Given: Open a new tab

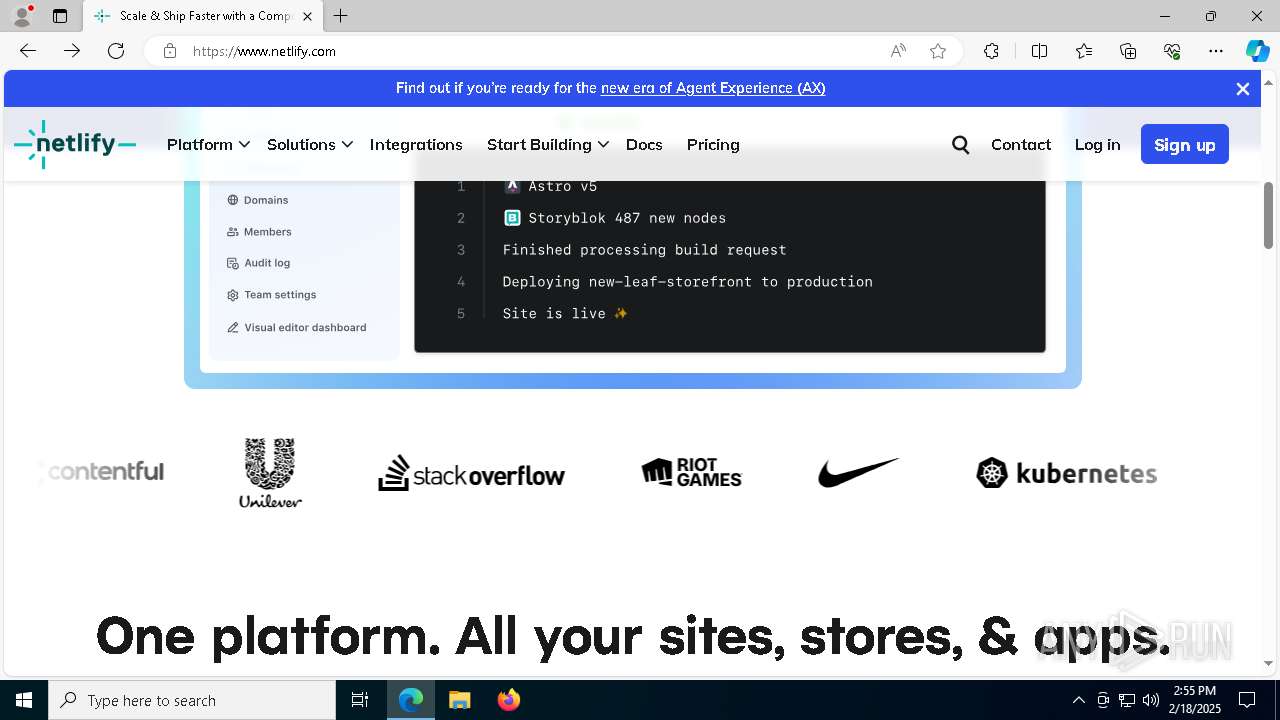Looking at the screenshot, I should [341, 16].
